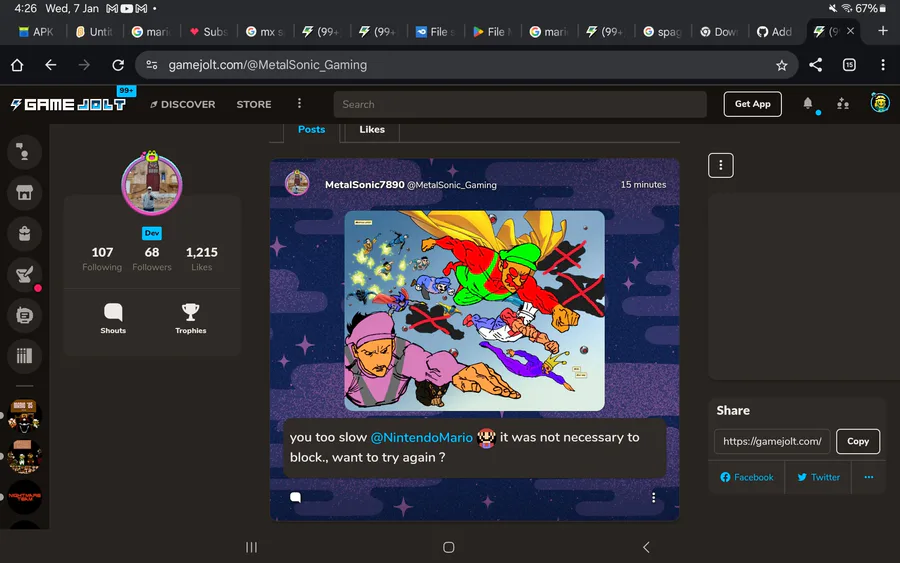Open the quests icon with the red dot

(24, 275)
